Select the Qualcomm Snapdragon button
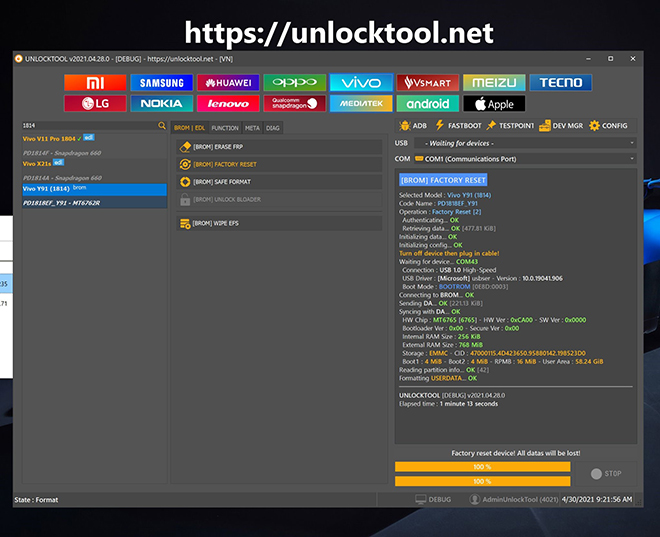 click(x=295, y=104)
